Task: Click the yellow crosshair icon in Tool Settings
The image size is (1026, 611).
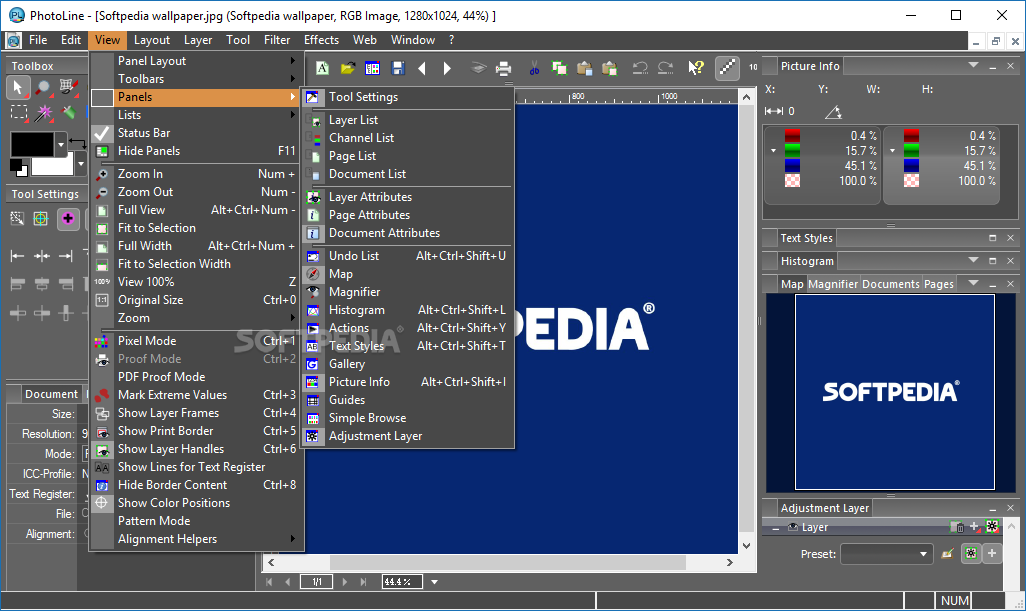Action: tap(41, 218)
